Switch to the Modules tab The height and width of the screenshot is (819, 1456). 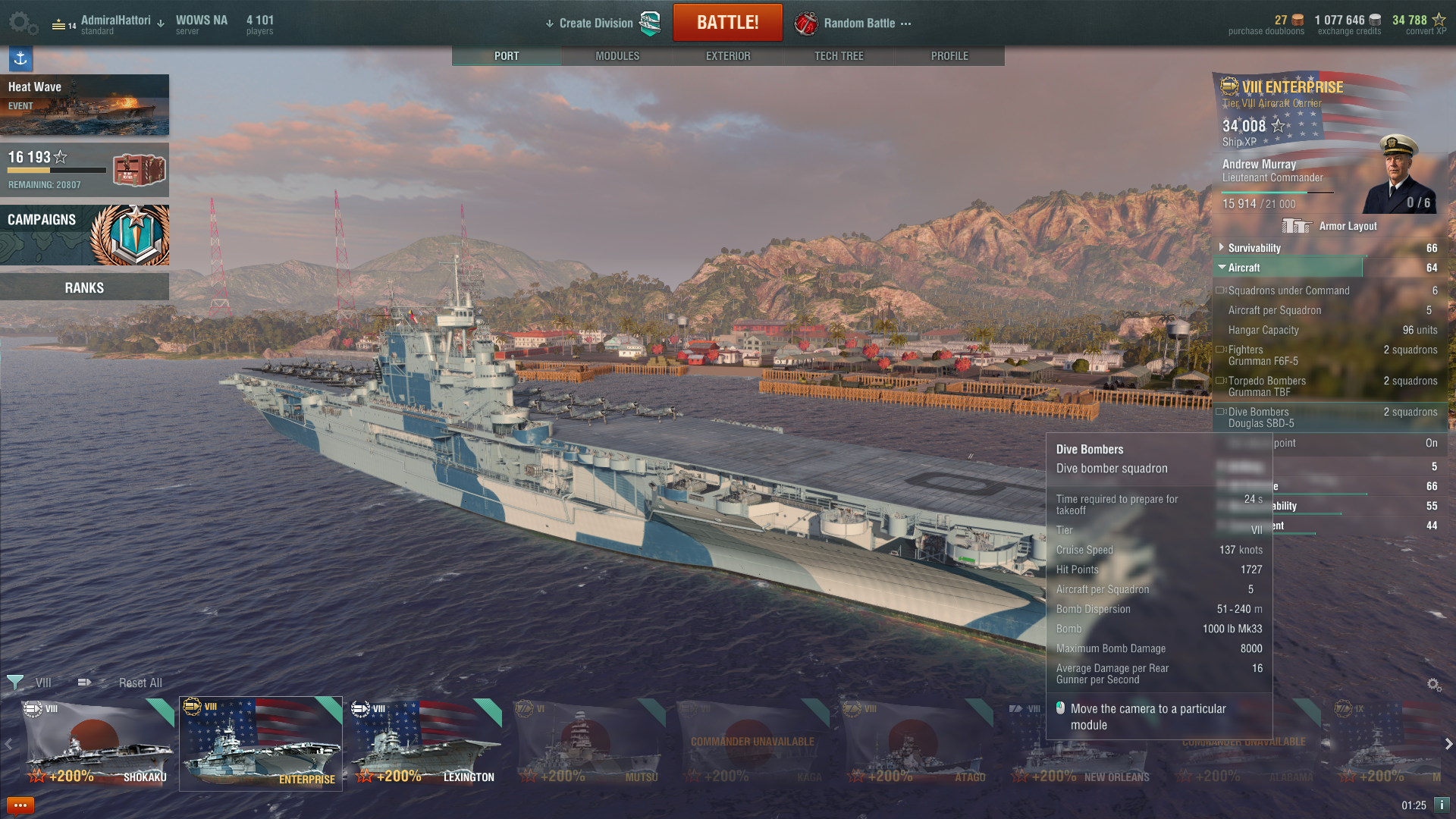tap(617, 56)
